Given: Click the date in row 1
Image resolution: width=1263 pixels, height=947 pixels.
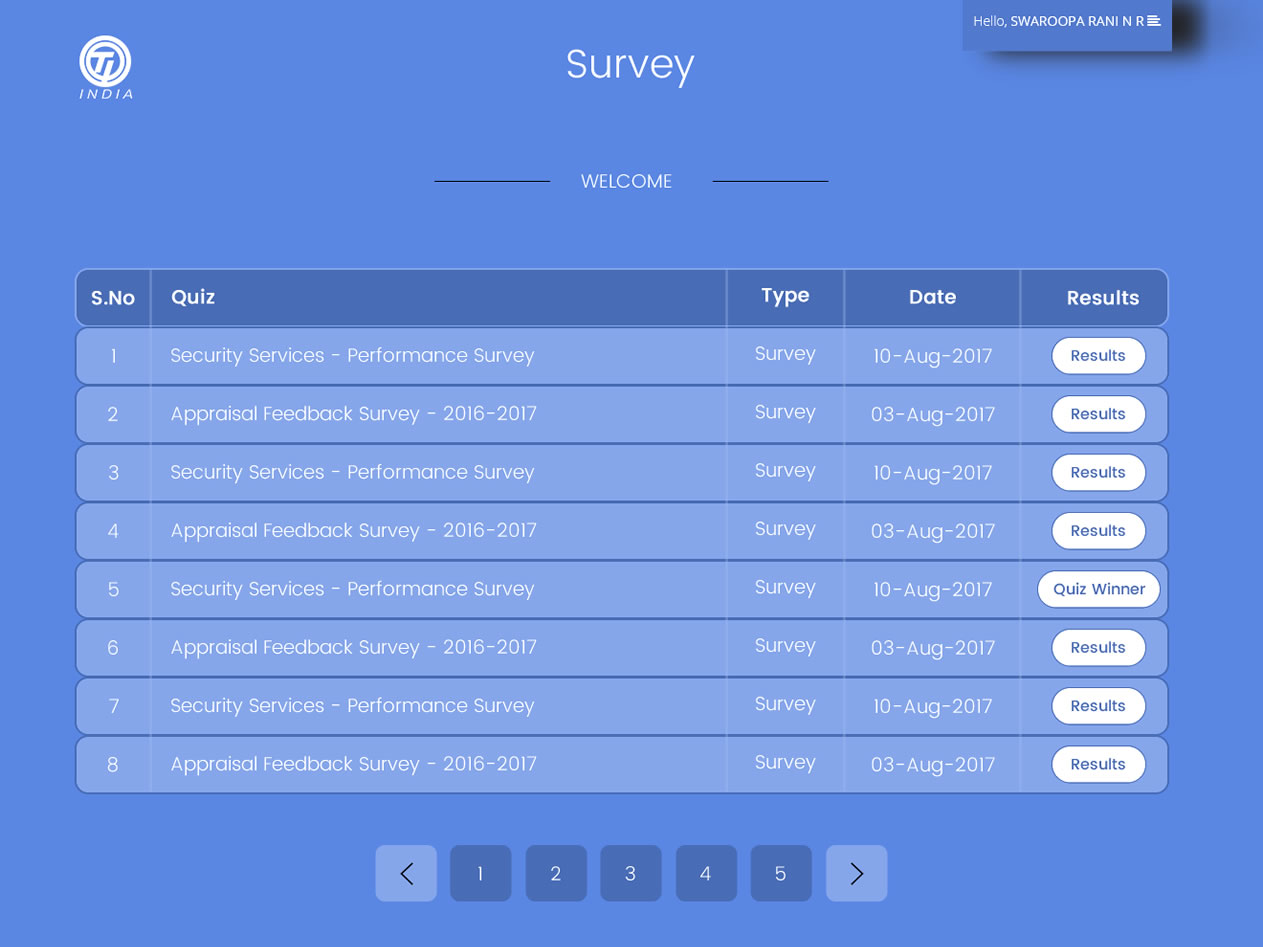Looking at the screenshot, I should pyautogui.click(x=933, y=357).
